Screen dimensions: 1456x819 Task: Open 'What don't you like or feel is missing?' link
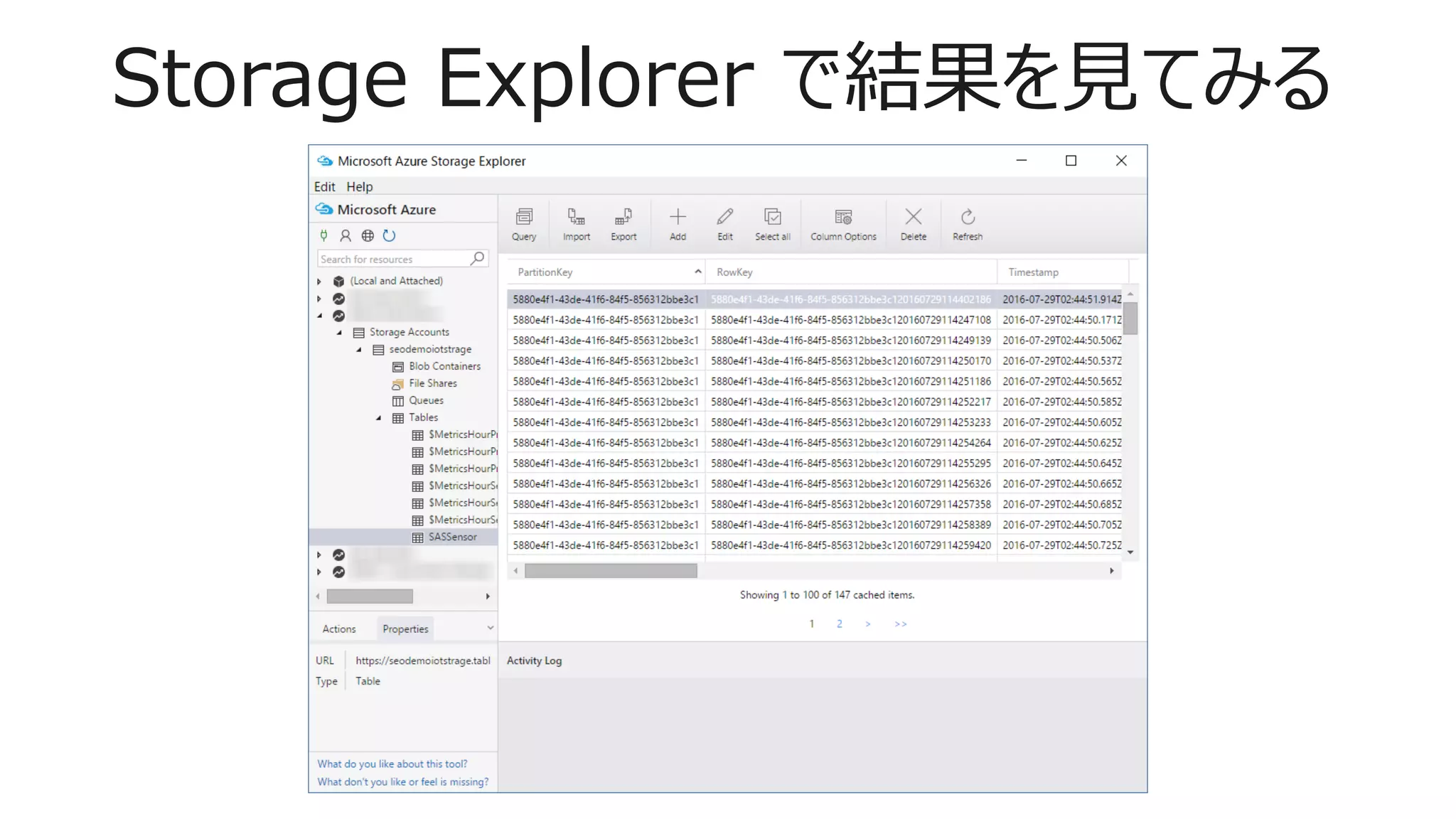(403, 781)
